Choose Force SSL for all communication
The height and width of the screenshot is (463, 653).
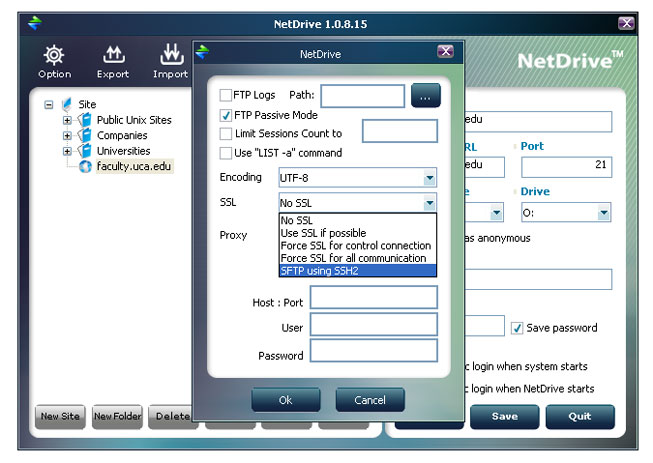(x=357, y=258)
